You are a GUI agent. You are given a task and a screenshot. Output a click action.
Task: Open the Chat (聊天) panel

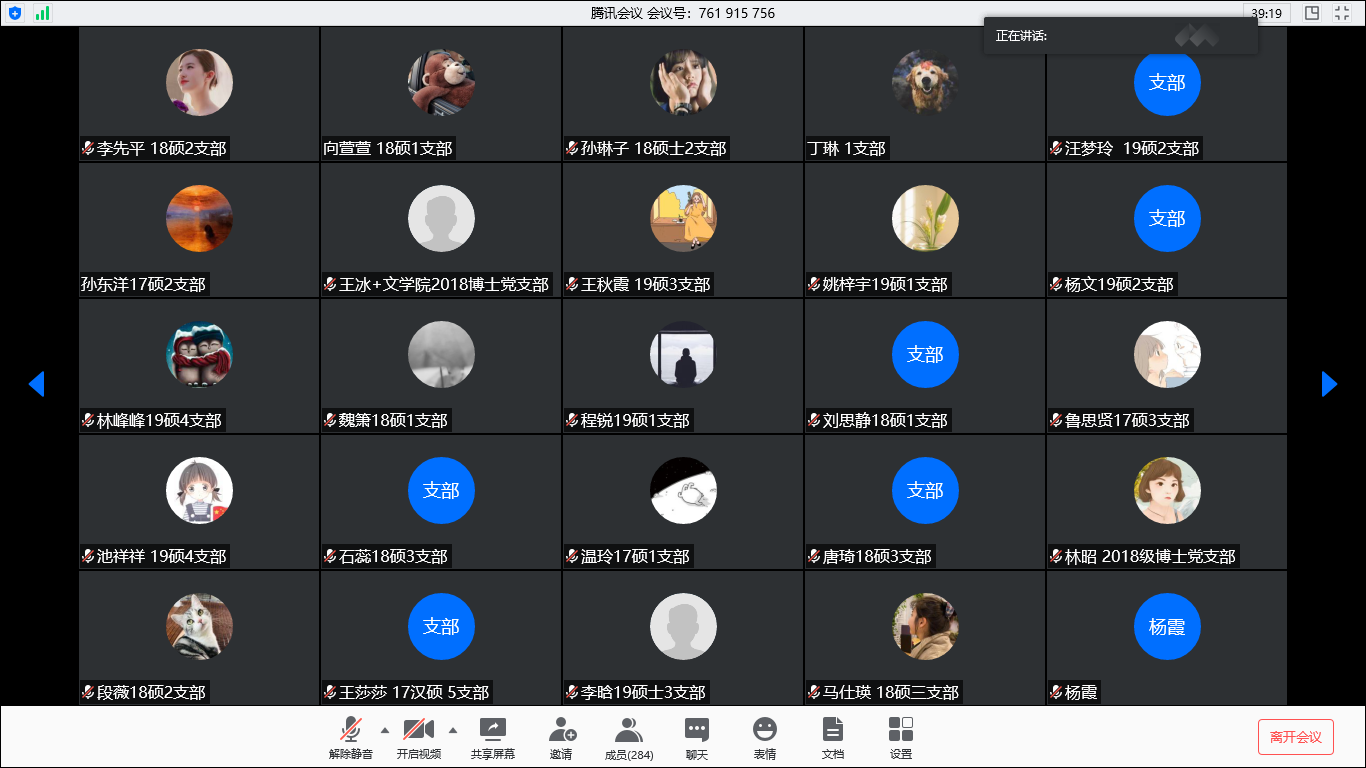point(697,738)
